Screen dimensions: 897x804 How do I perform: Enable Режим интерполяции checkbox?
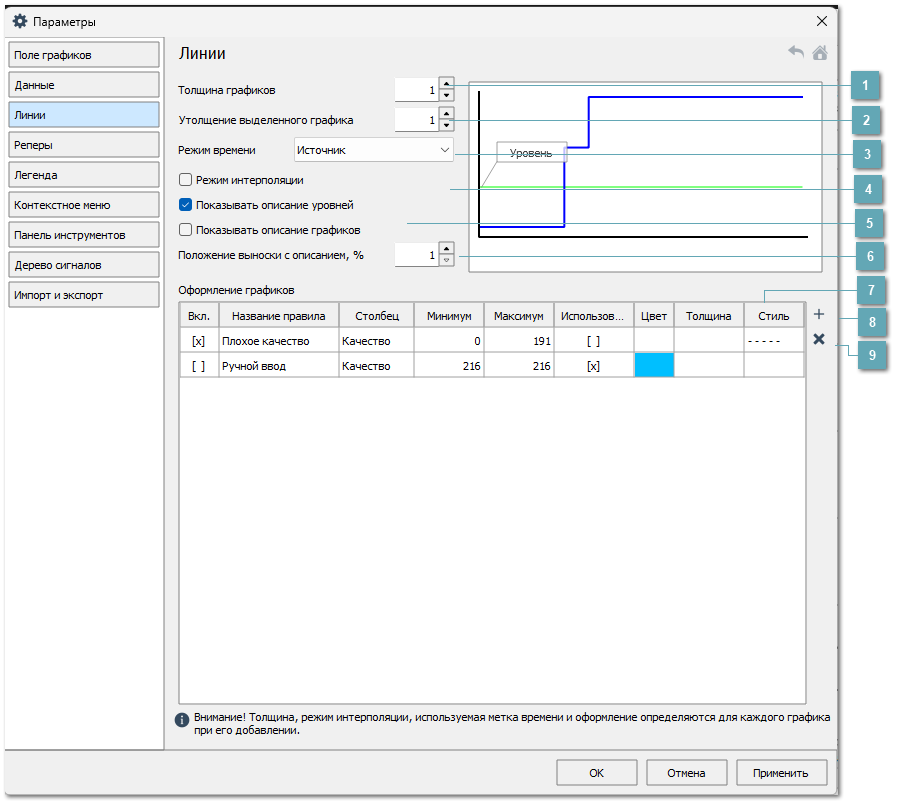[185, 180]
